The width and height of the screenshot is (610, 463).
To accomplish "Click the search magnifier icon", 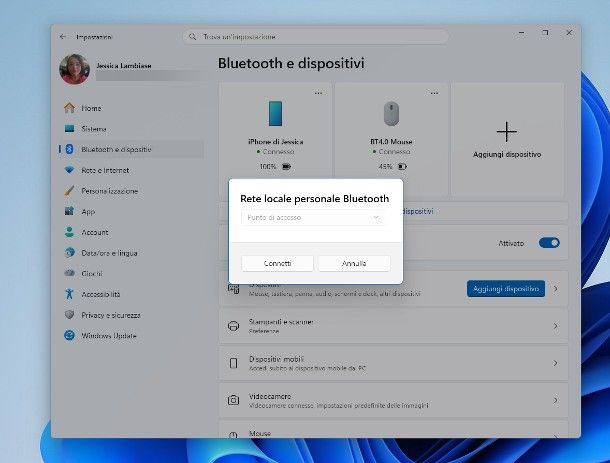I will [193, 37].
